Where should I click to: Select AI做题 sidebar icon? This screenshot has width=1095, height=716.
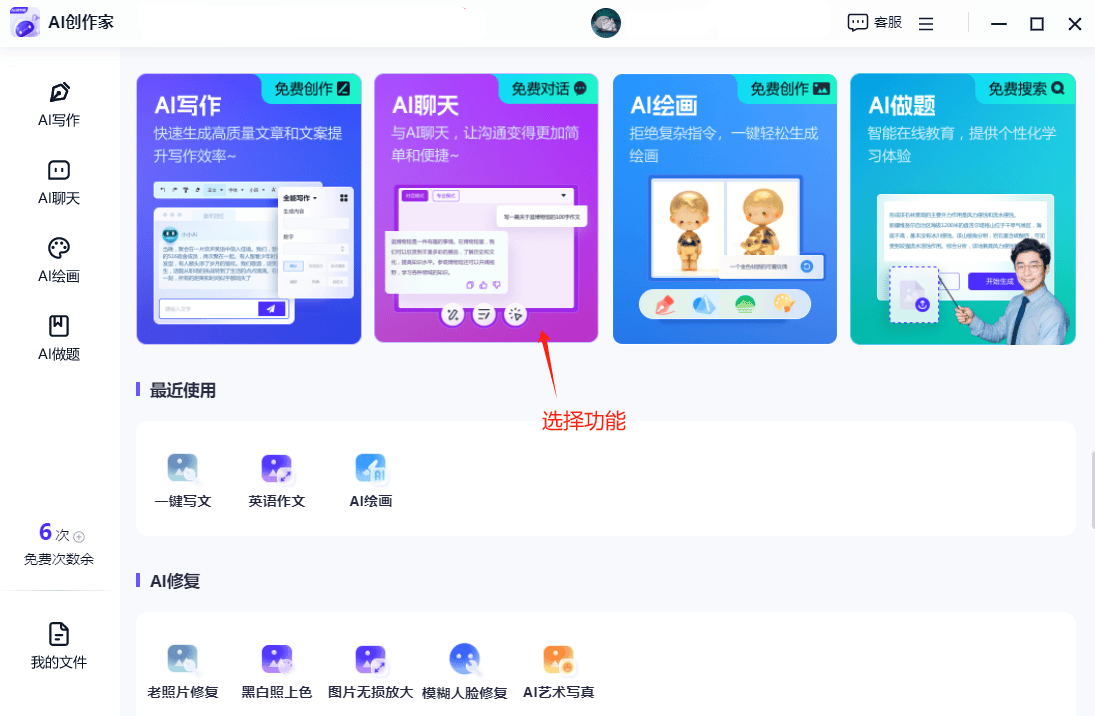tap(59, 337)
